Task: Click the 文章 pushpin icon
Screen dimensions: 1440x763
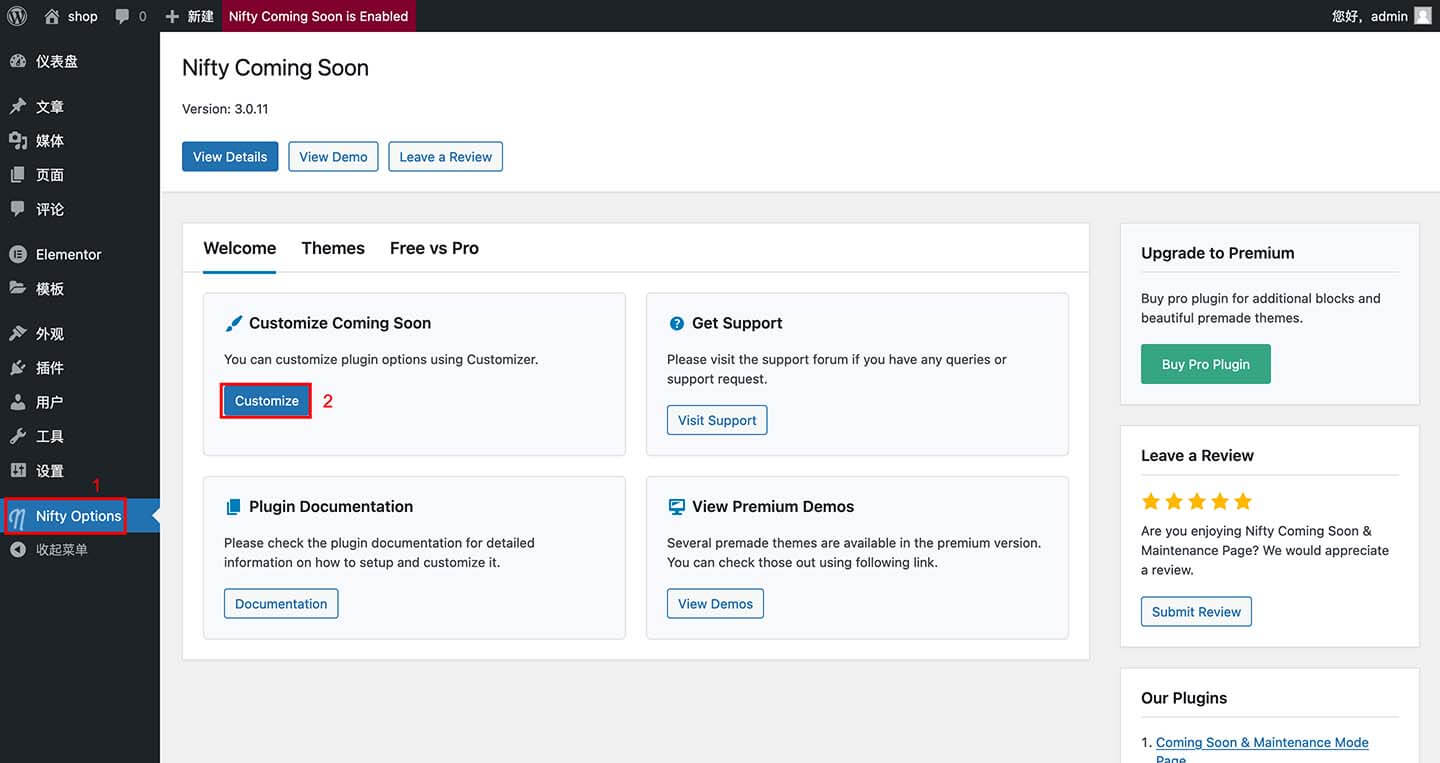Action: (x=18, y=107)
